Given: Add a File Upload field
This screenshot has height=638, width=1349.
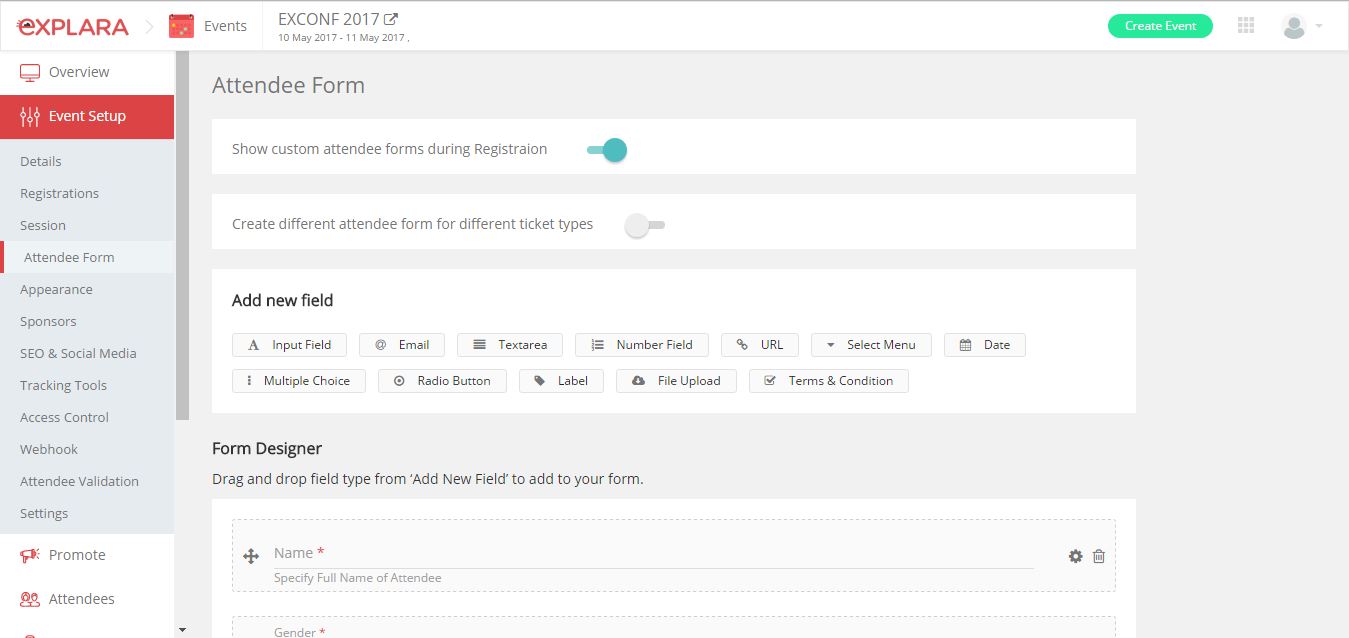Looking at the screenshot, I should (x=676, y=381).
